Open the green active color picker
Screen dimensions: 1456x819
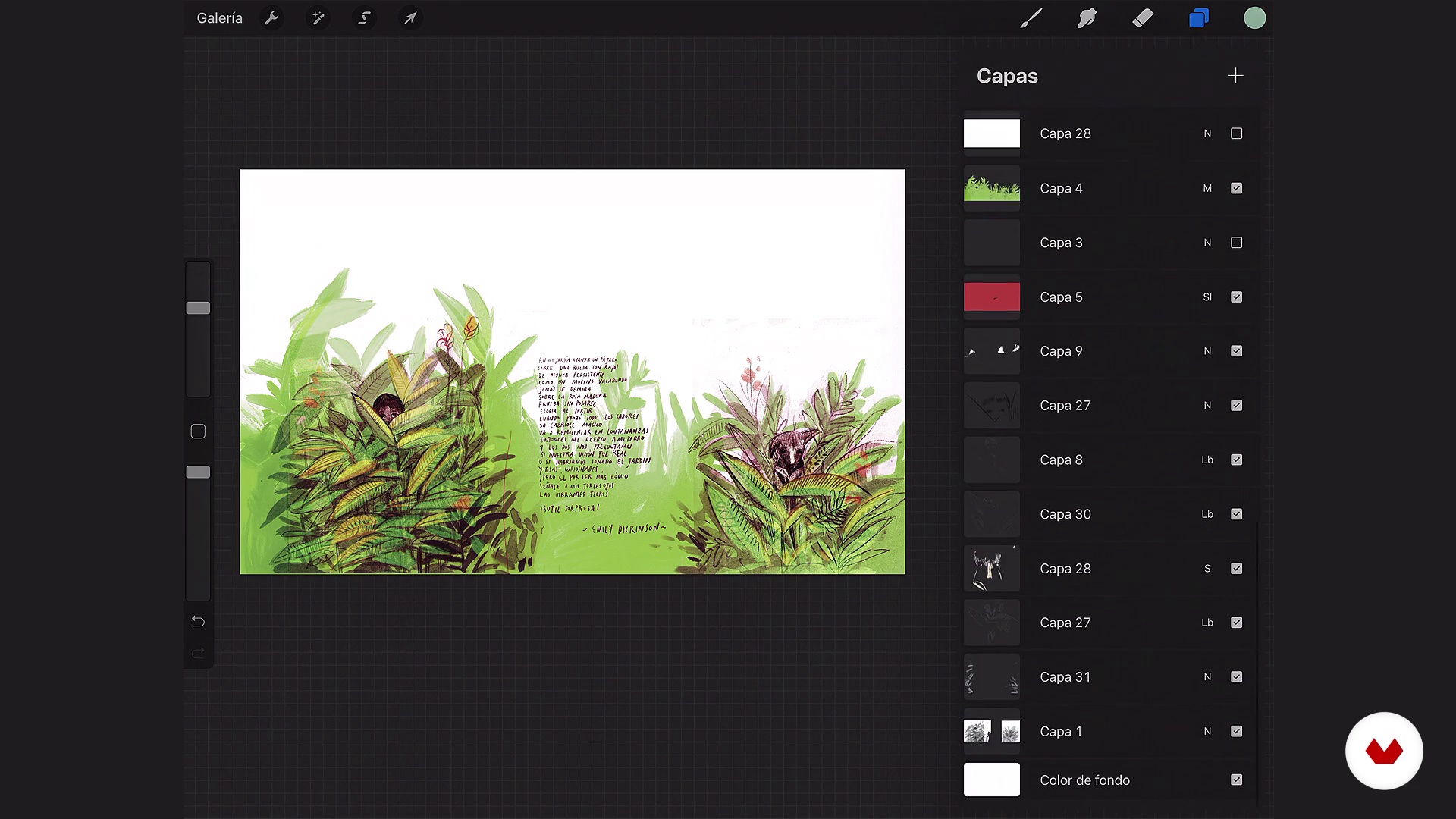click(1255, 18)
